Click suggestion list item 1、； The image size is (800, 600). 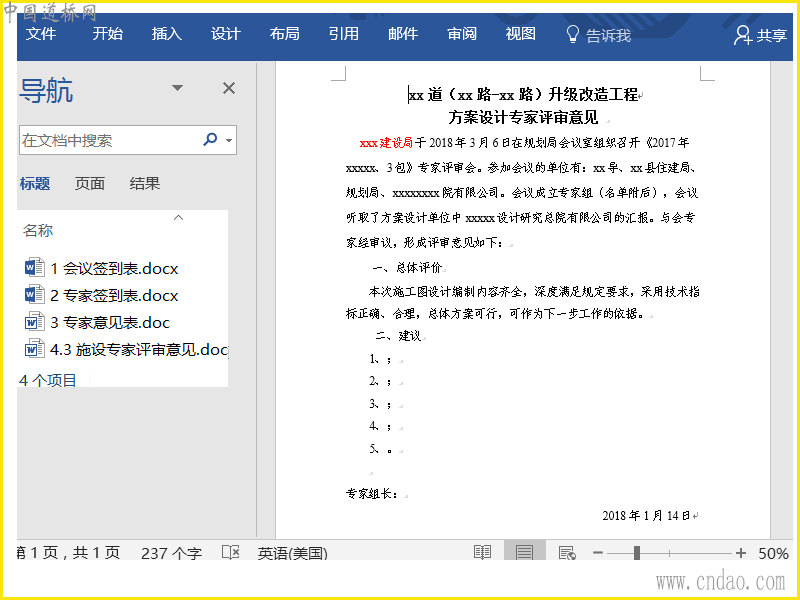[381, 359]
